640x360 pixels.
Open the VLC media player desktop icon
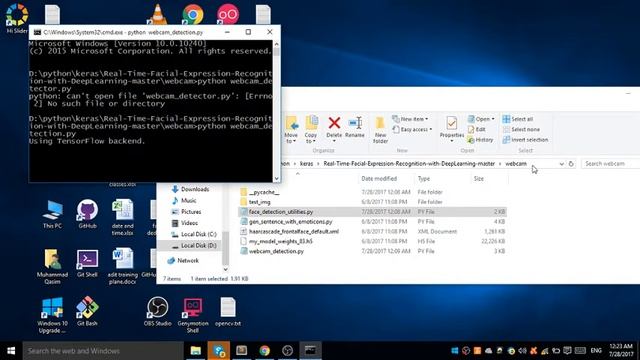pyautogui.click(x=158, y=14)
